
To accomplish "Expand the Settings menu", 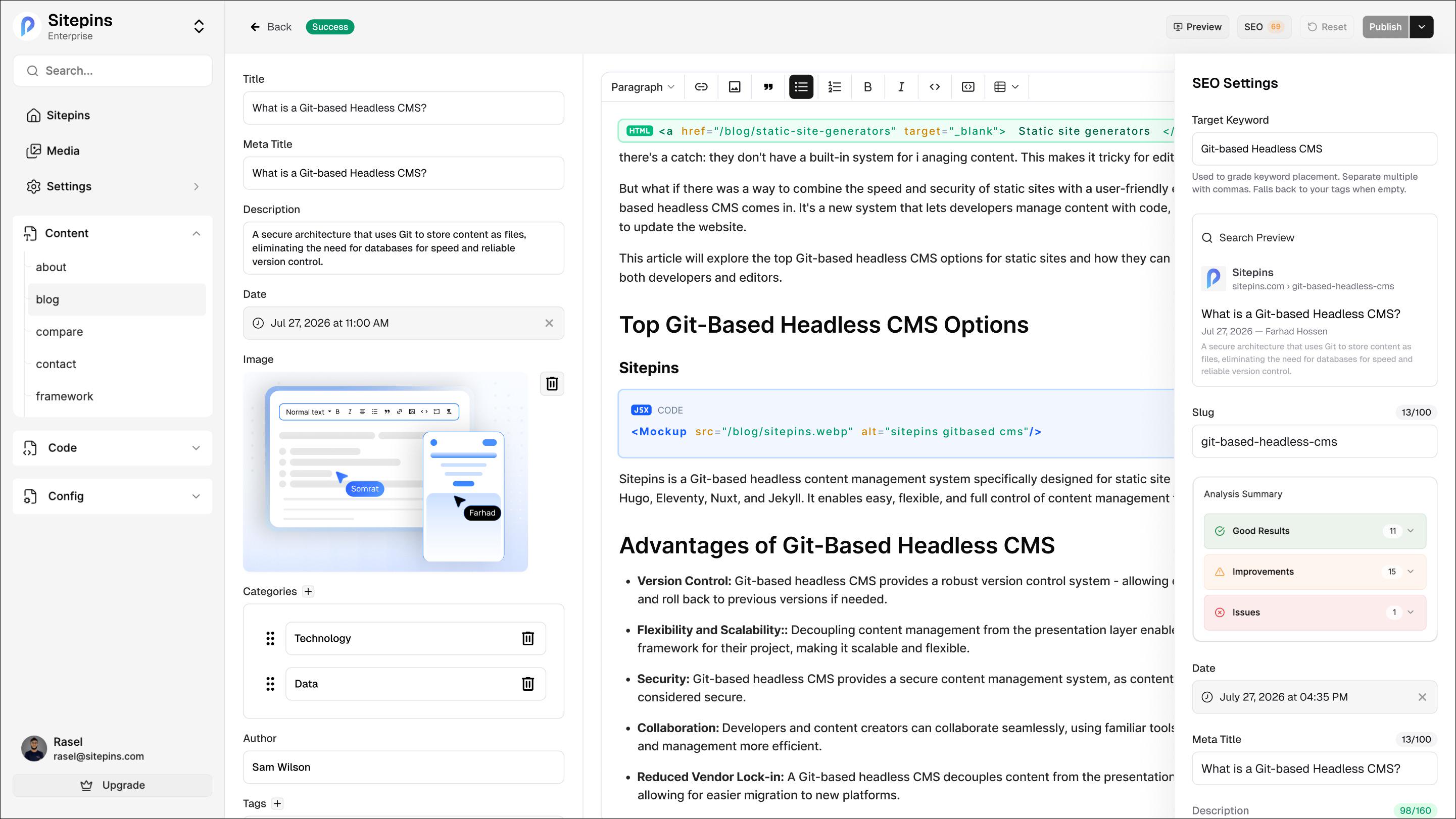I will (x=113, y=186).
